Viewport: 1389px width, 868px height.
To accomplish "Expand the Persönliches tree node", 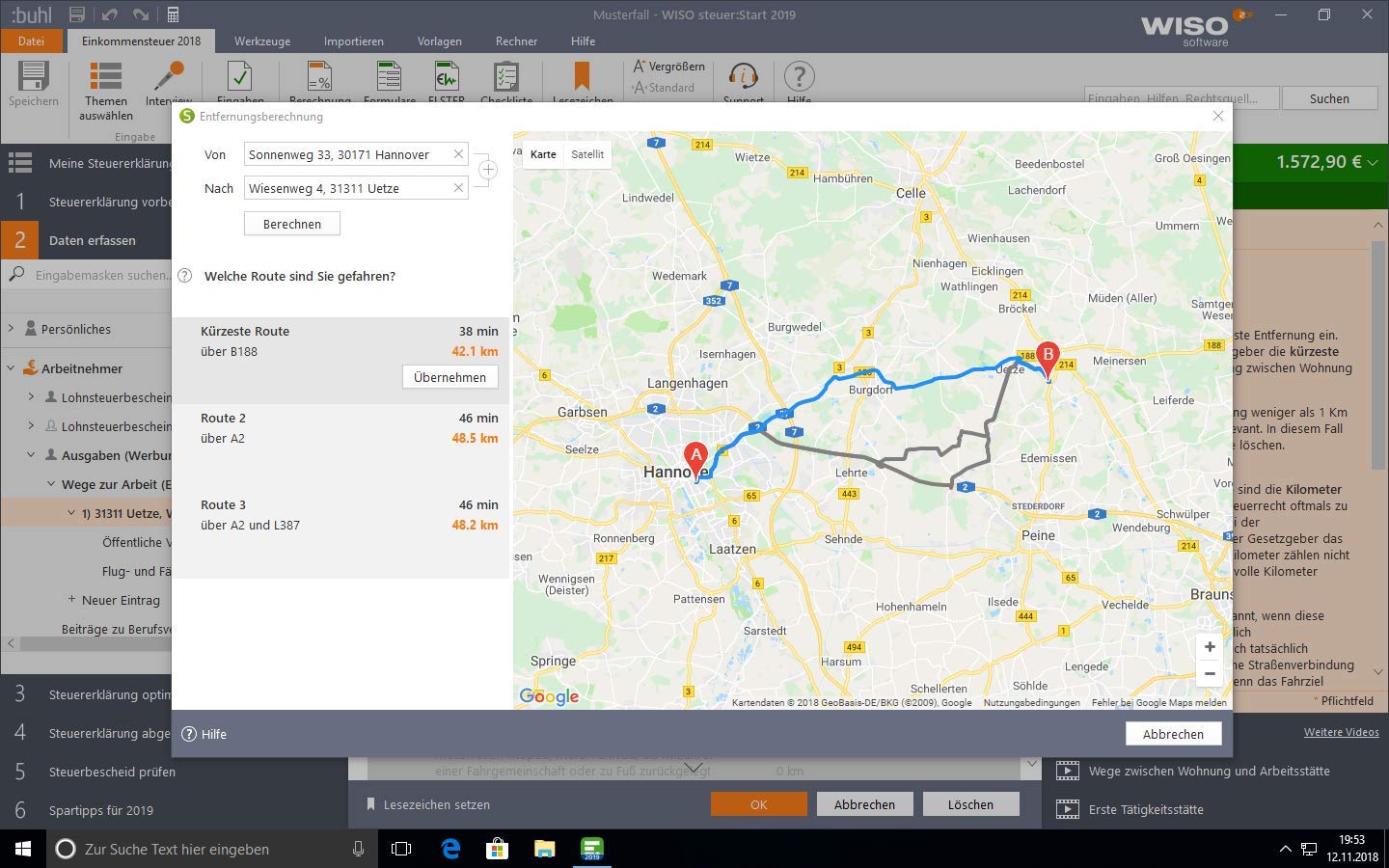I will tap(11, 329).
